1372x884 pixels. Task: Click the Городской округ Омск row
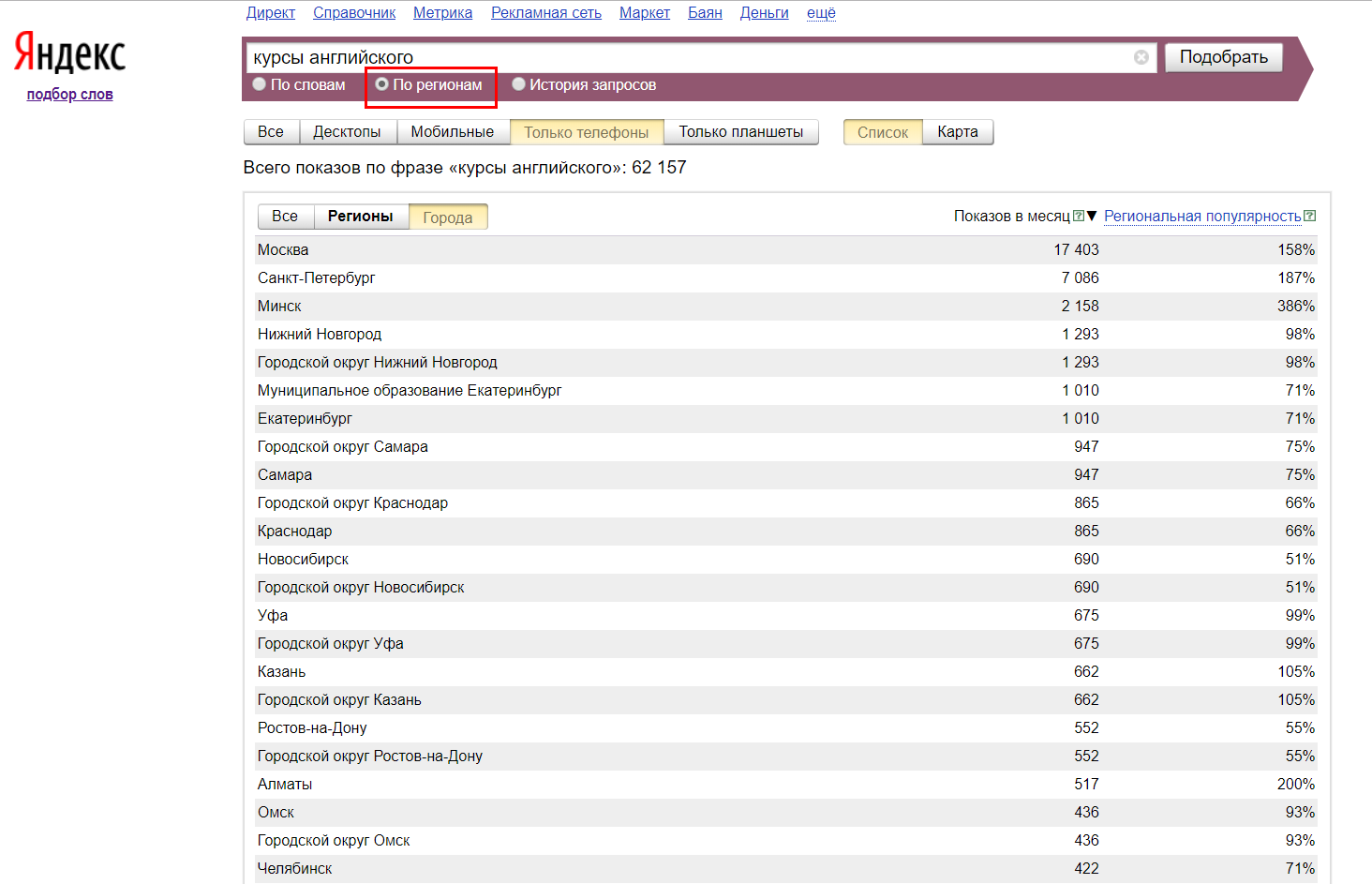point(786,840)
